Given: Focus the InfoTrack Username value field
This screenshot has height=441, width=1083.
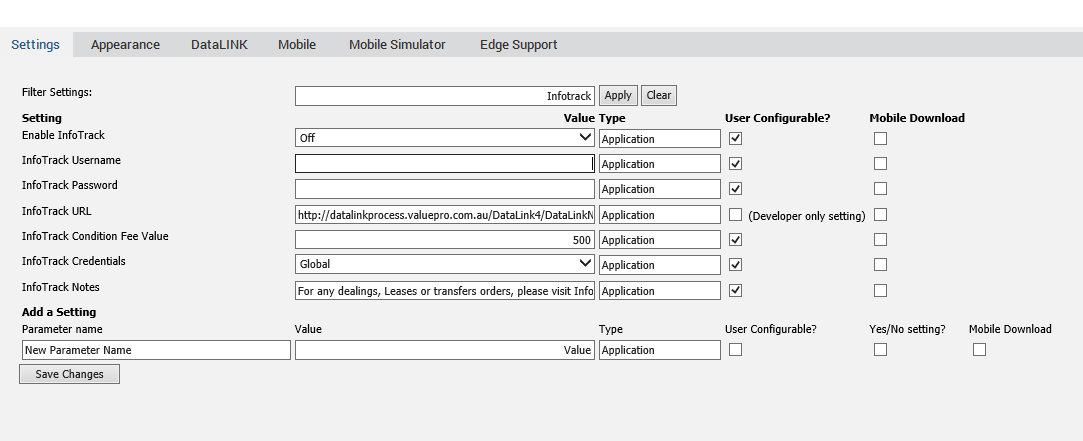Looking at the screenshot, I should click(444, 164).
